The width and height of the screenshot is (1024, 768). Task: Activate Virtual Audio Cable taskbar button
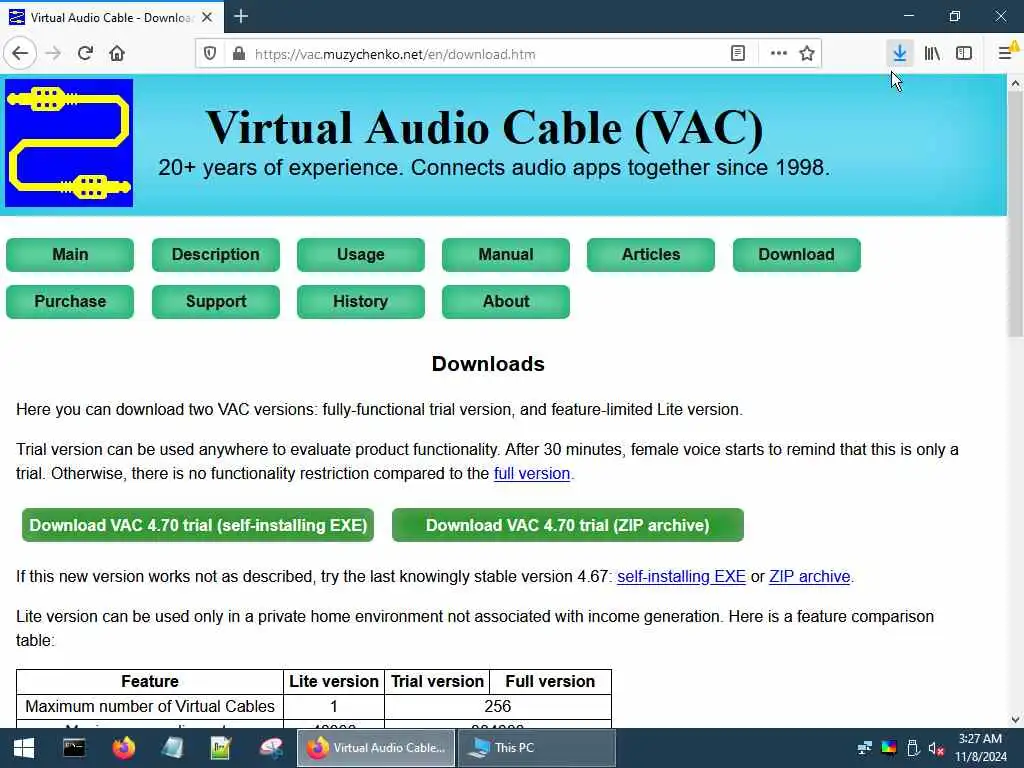(x=376, y=748)
